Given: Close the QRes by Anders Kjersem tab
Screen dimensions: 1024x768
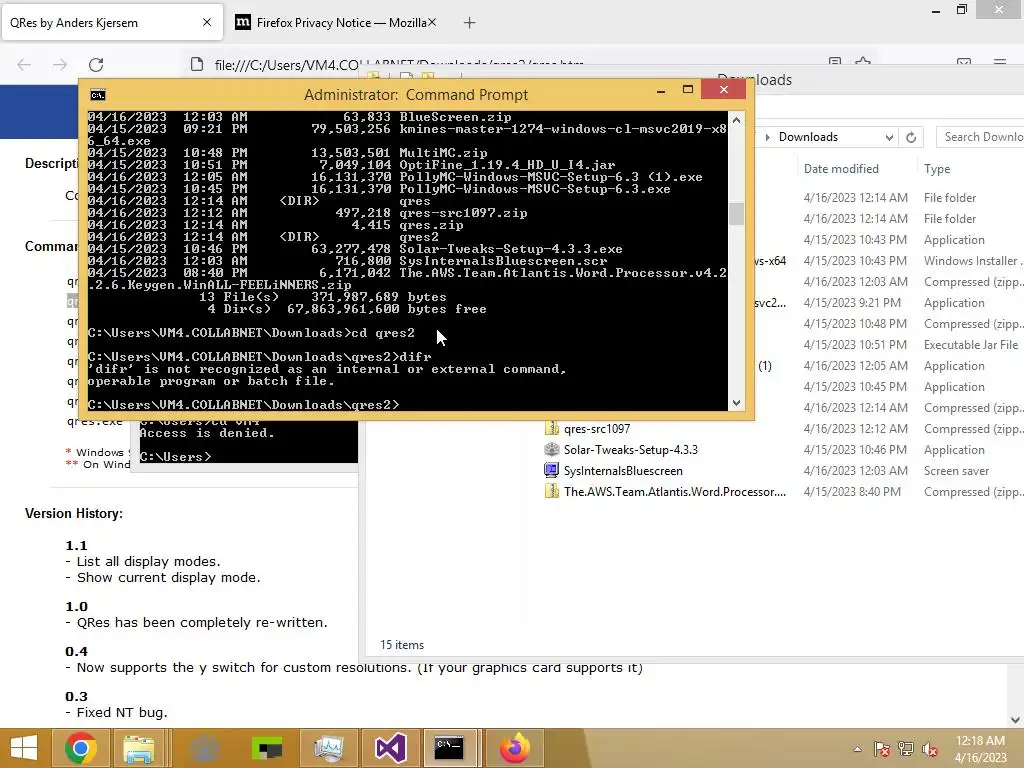Looking at the screenshot, I should click(x=207, y=22).
